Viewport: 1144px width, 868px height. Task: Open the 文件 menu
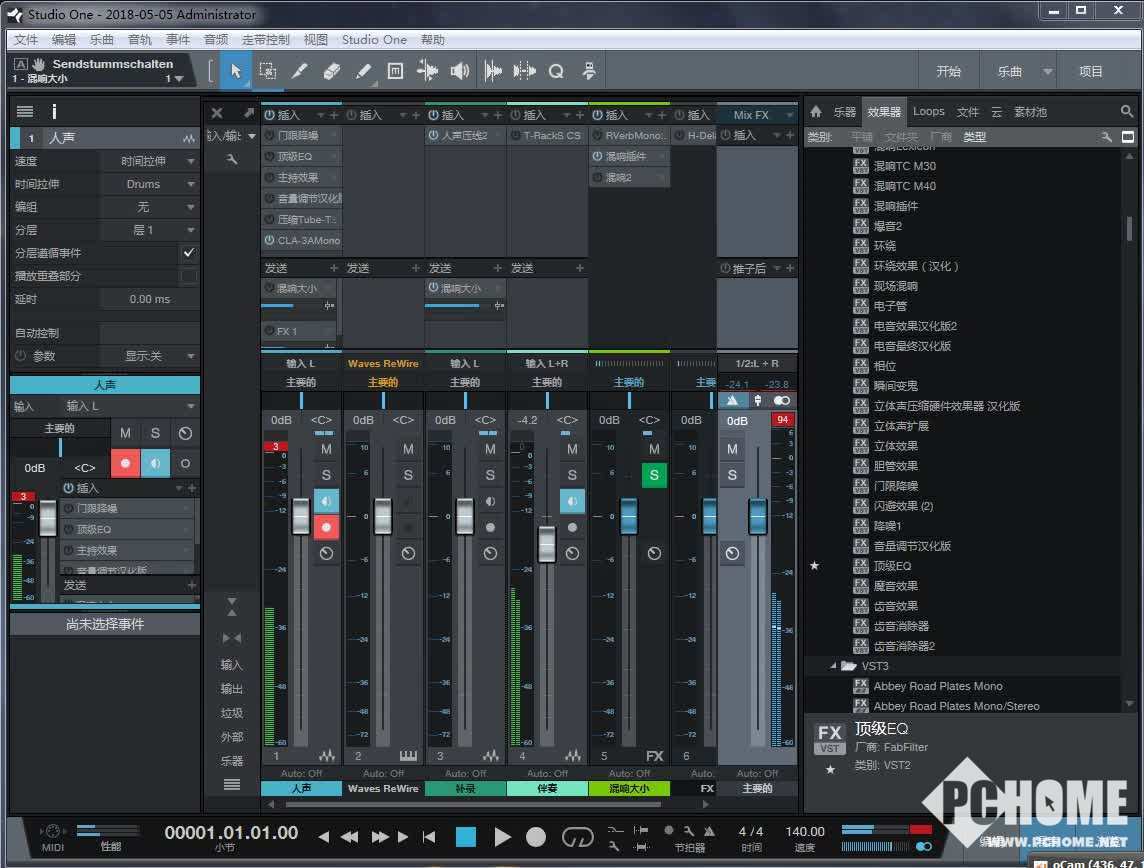point(26,39)
